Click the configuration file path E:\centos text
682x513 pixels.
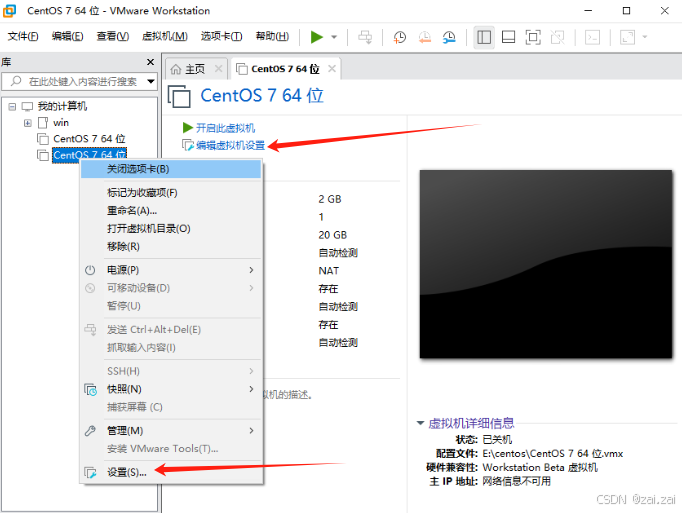click(x=553, y=453)
